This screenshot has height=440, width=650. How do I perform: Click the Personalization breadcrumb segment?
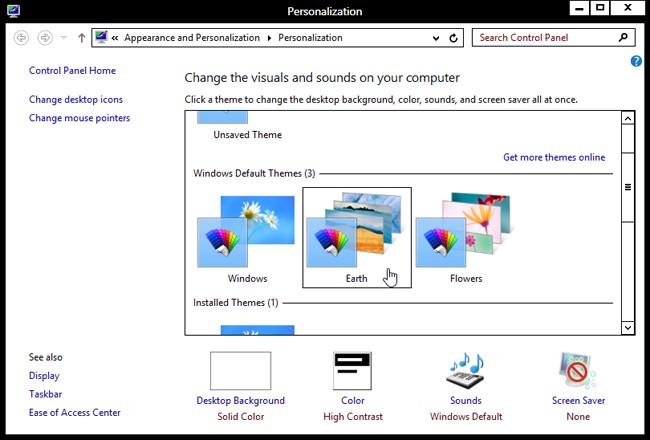click(x=310, y=38)
